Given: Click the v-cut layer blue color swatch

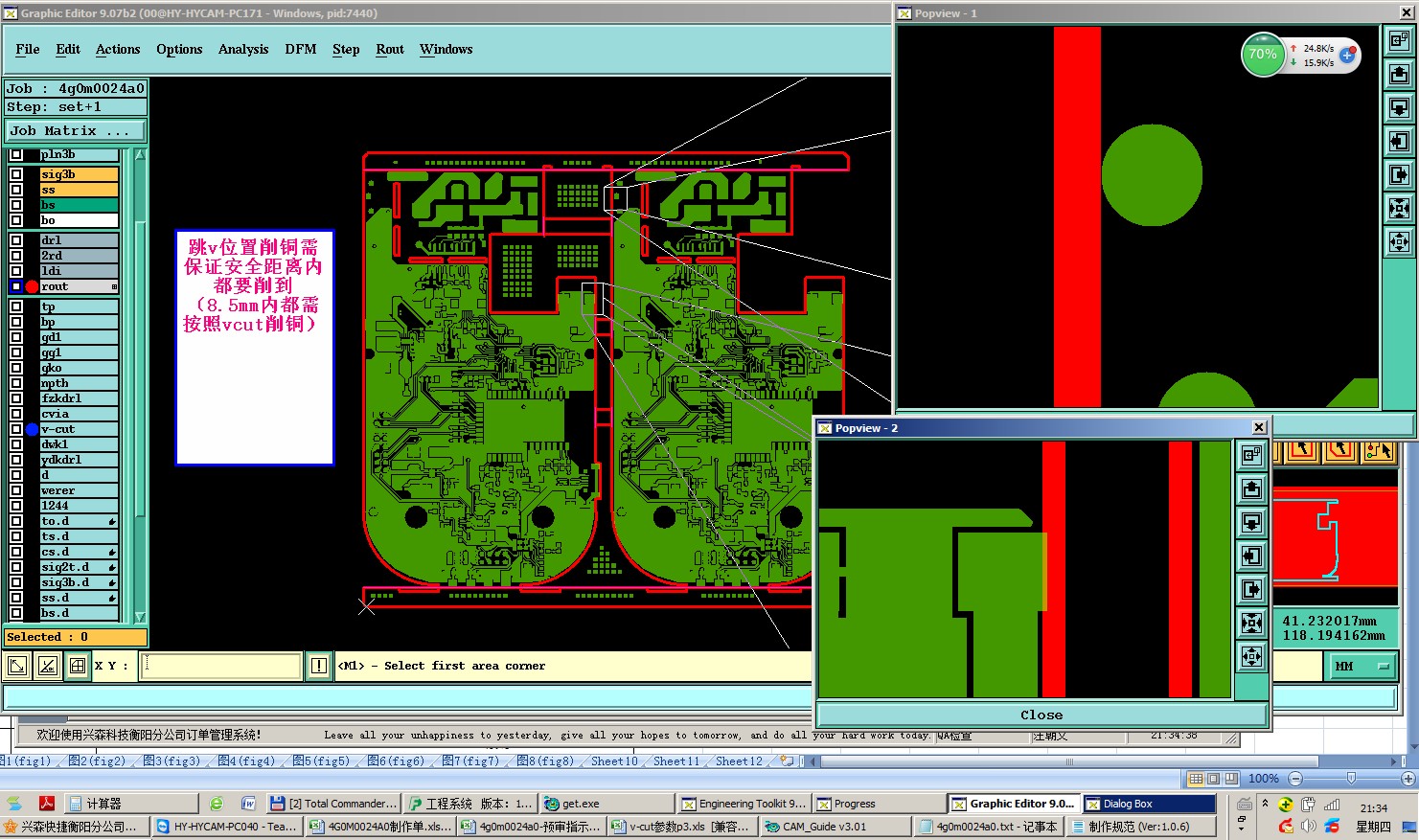Looking at the screenshot, I should [32, 429].
